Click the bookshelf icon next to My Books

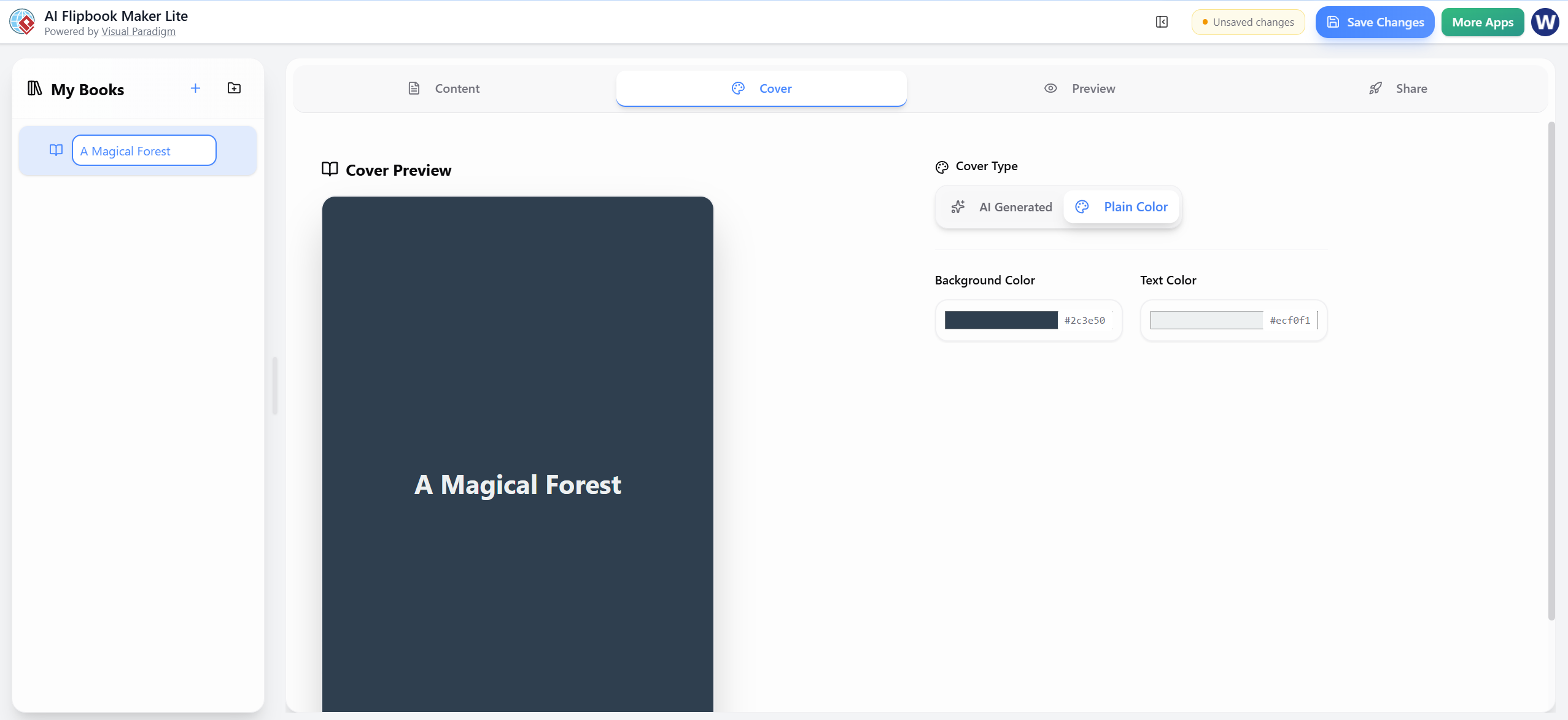pos(34,88)
